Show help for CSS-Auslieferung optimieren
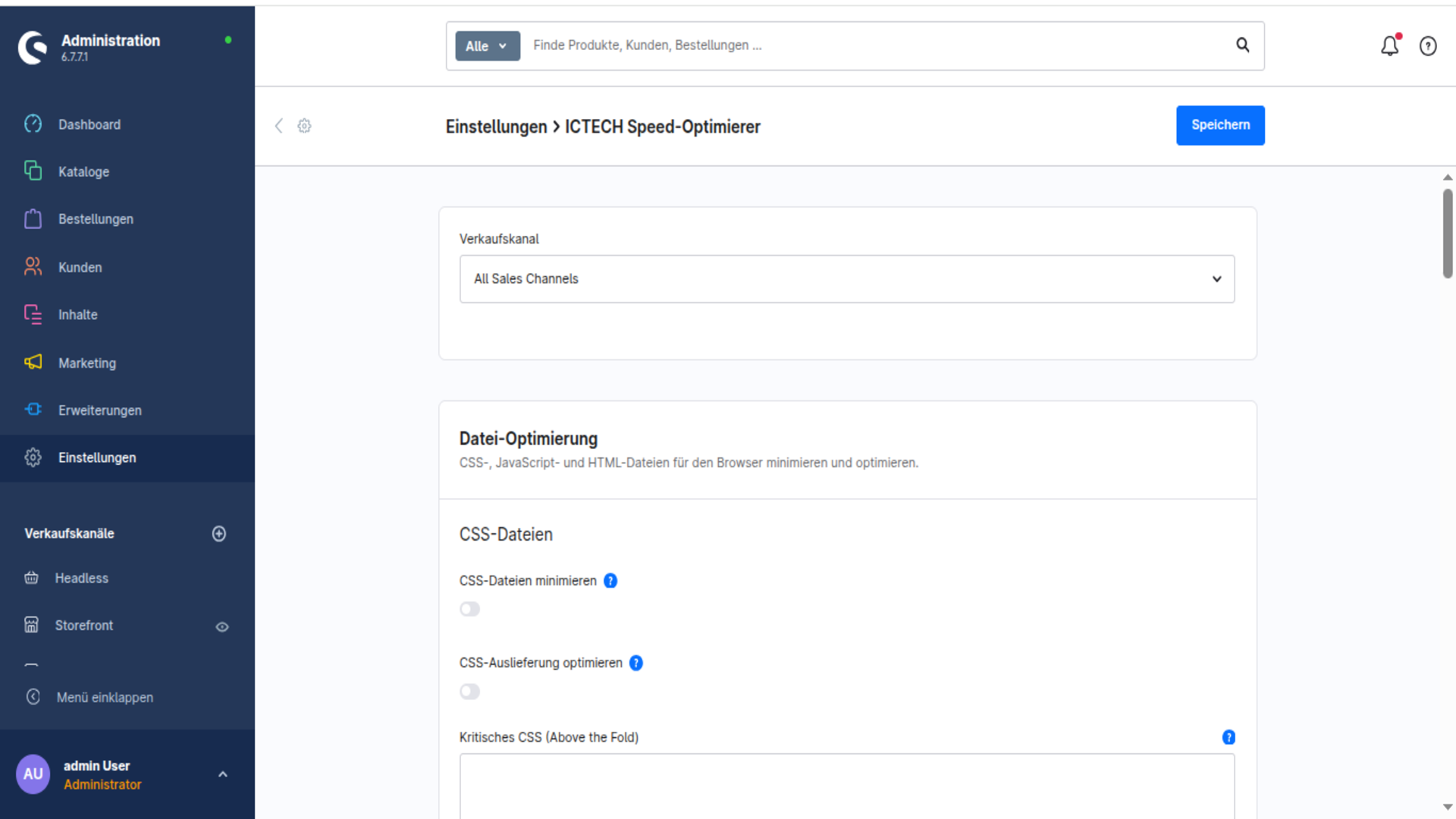The height and width of the screenshot is (819, 1456). pos(636,663)
